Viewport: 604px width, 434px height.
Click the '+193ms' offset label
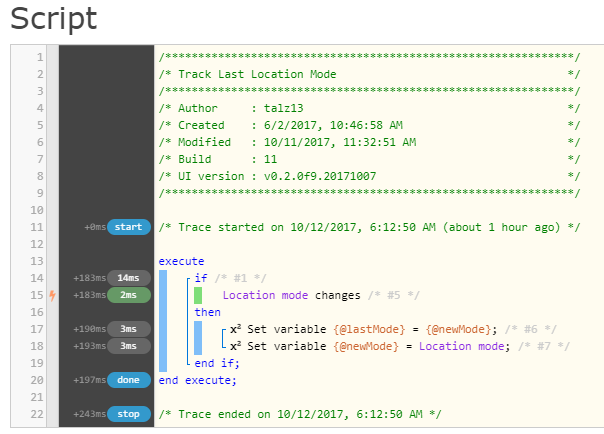(90, 346)
